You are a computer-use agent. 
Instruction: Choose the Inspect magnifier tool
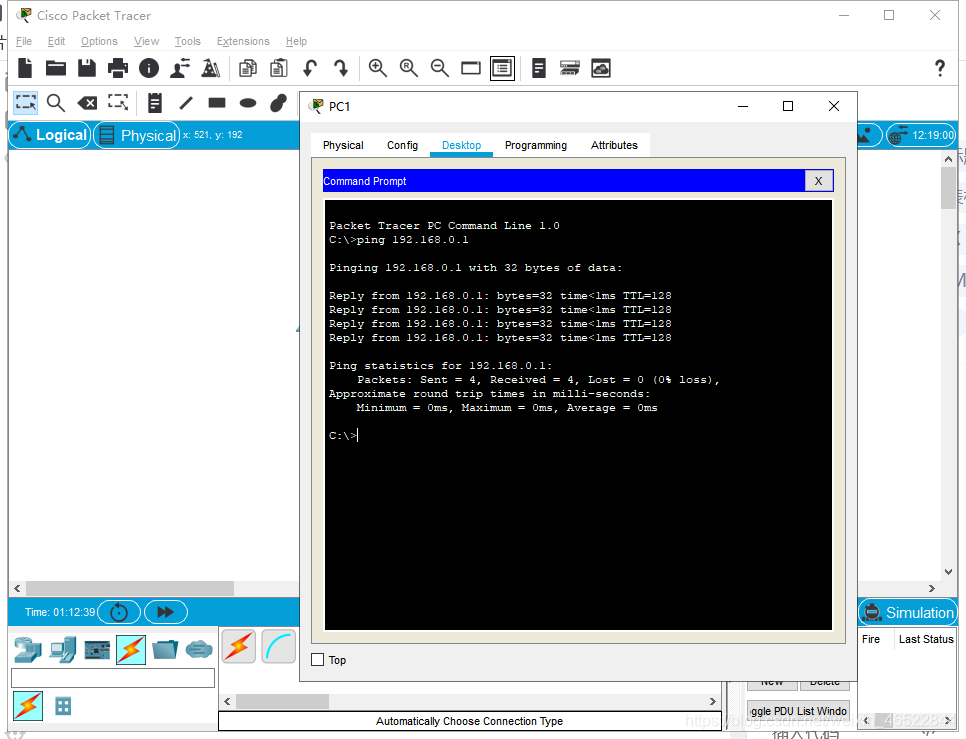click(56, 103)
